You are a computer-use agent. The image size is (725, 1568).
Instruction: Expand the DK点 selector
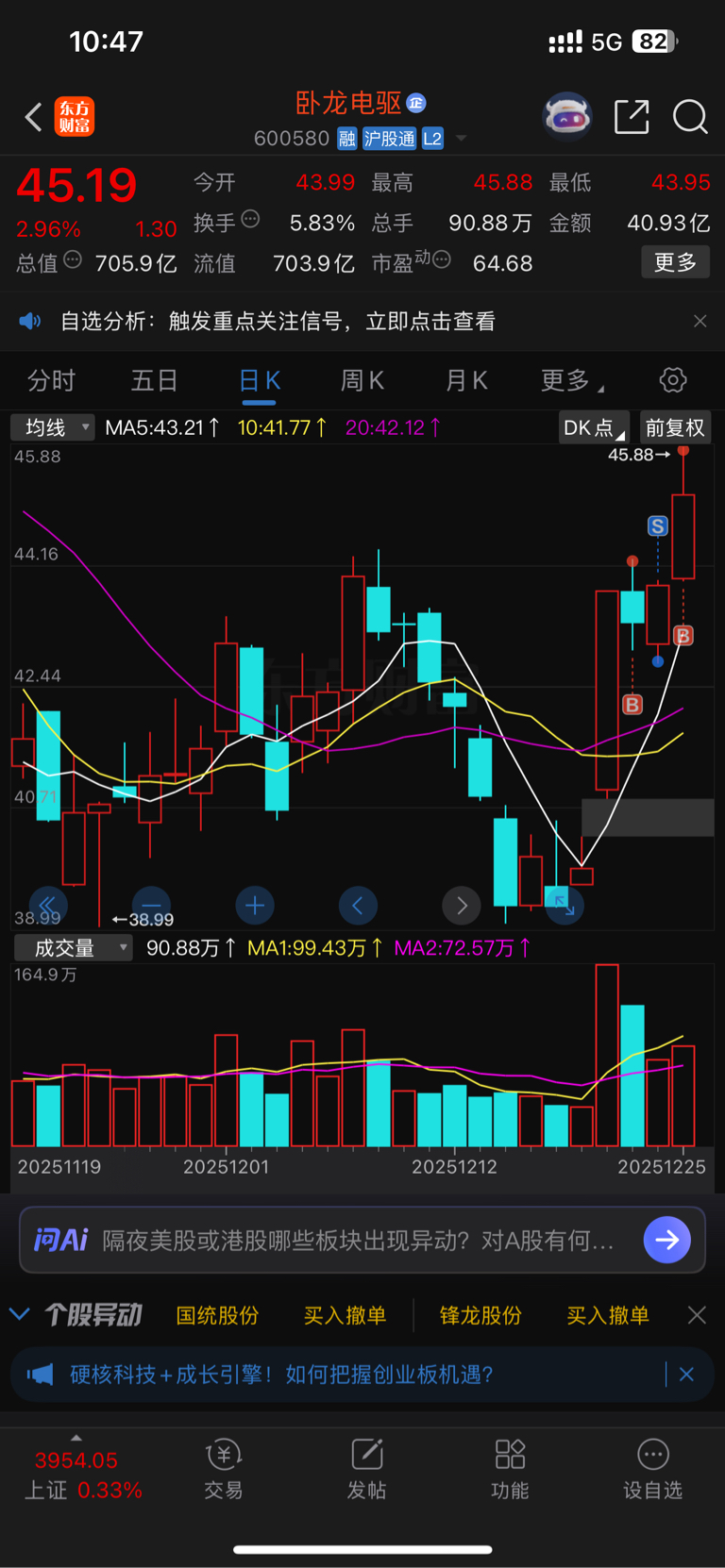point(594,427)
